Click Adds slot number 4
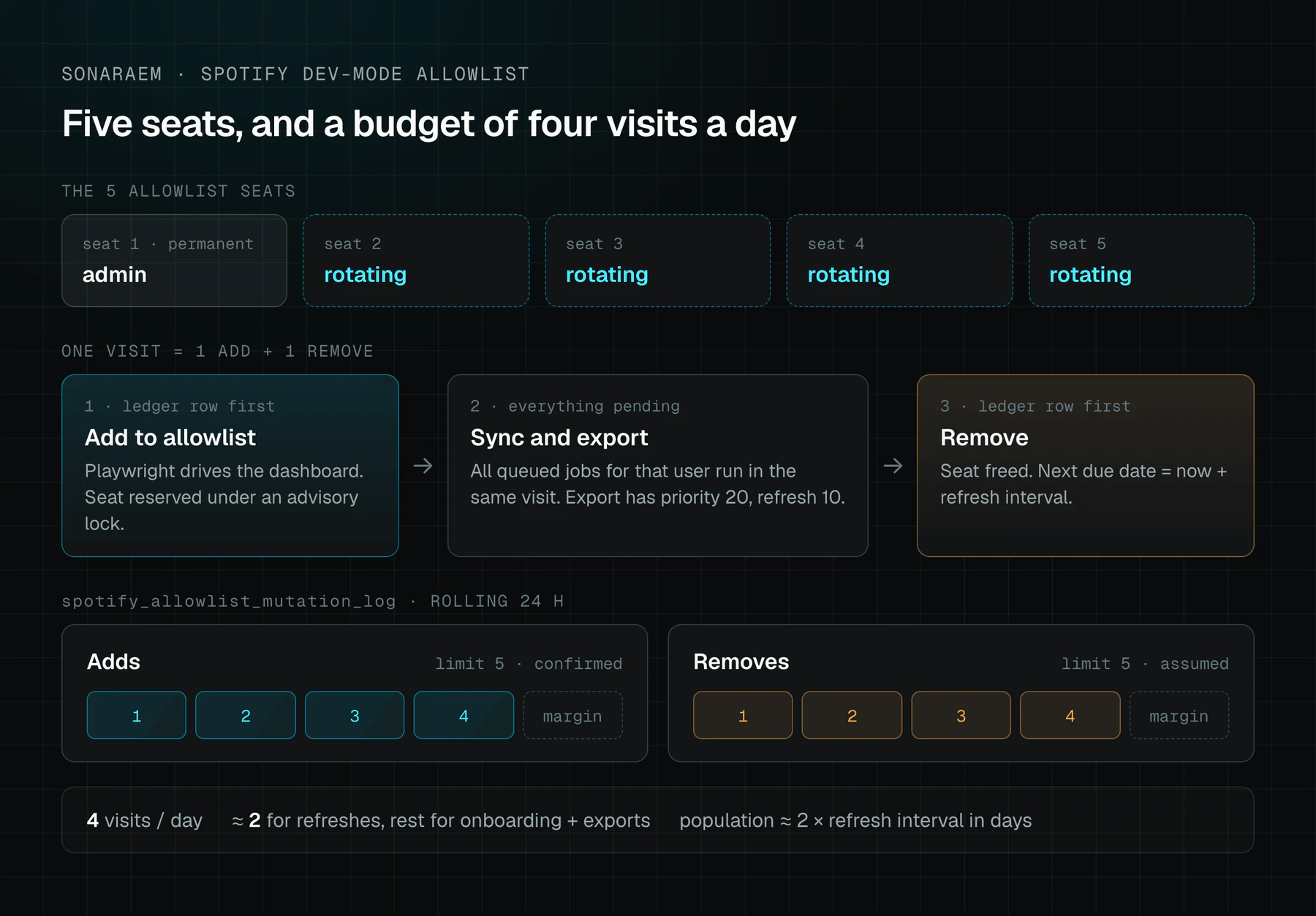 click(x=464, y=715)
